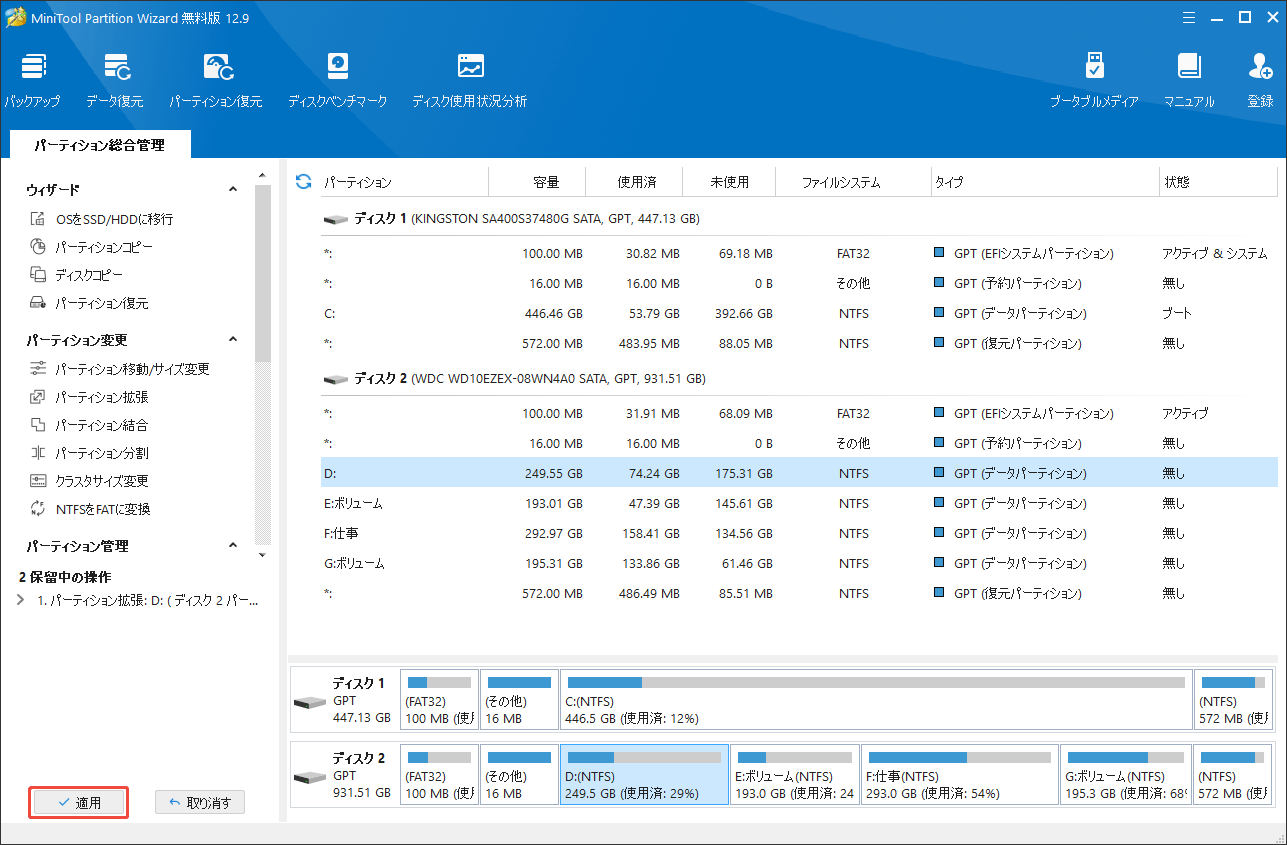Open the マニュアル manual

tap(1189, 80)
